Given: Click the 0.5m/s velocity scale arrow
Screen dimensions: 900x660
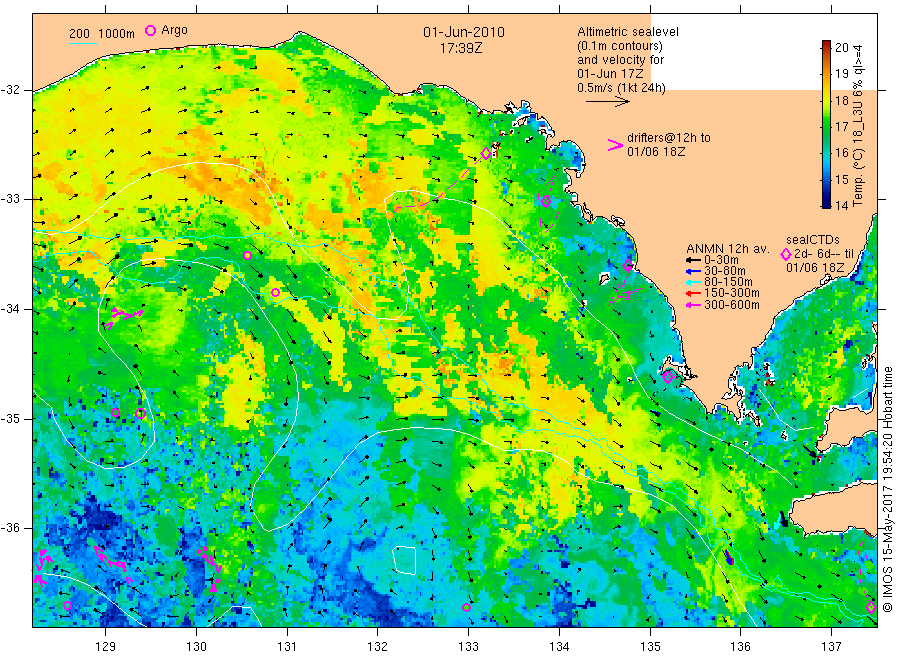Looking at the screenshot, I should 608,102.
